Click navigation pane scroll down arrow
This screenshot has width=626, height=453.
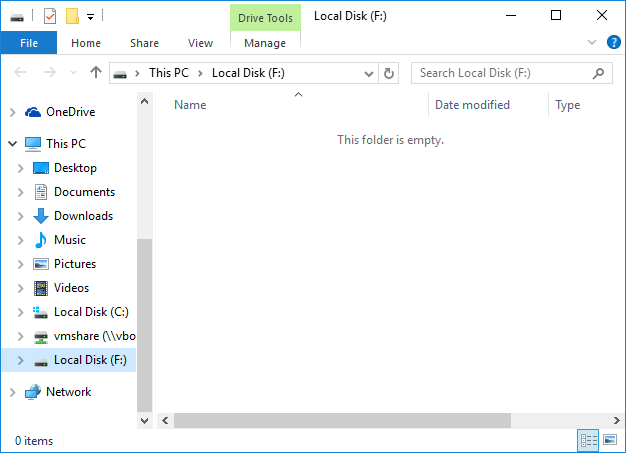tap(145, 421)
